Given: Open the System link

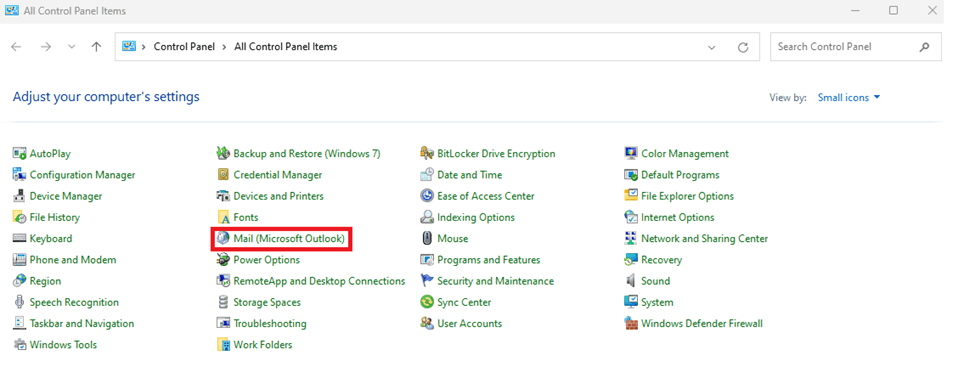Looking at the screenshot, I should point(657,302).
